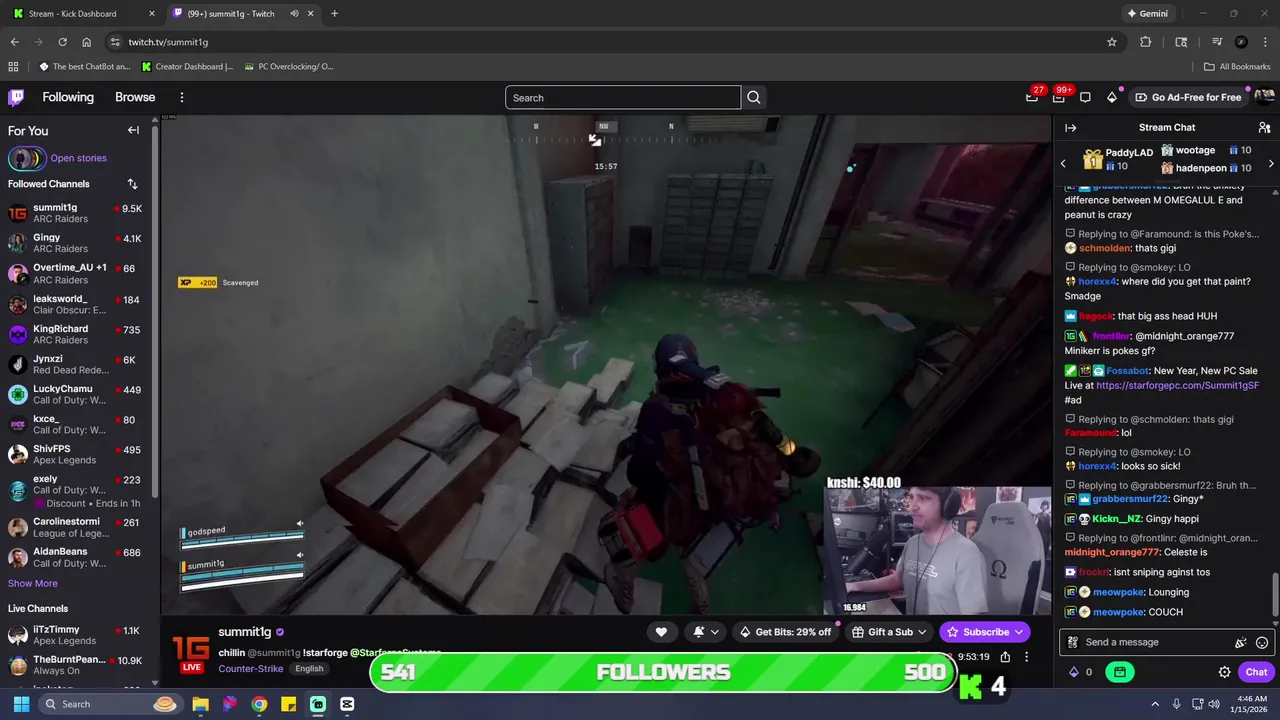This screenshot has height=720, width=1280.
Task: Click Go Ad-Free for Free button
Action: pyautogui.click(x=1188, y=97)
